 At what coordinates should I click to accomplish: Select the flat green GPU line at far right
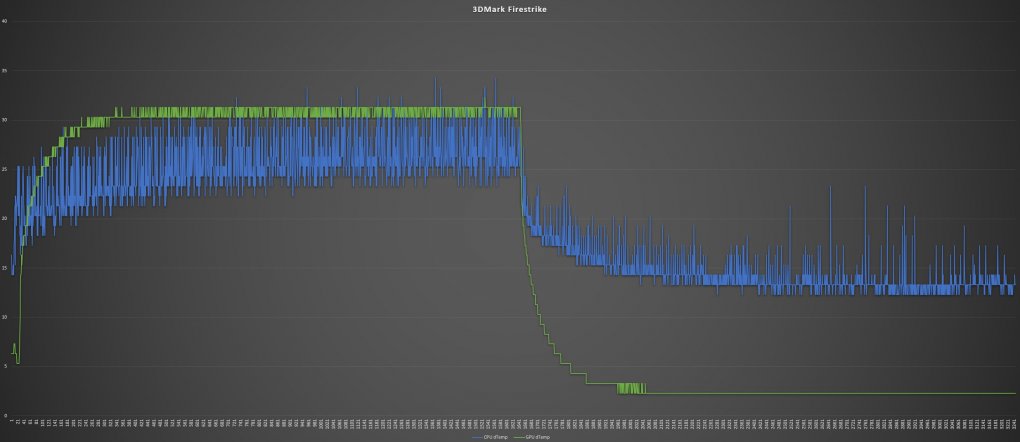(x=831, y=393)
